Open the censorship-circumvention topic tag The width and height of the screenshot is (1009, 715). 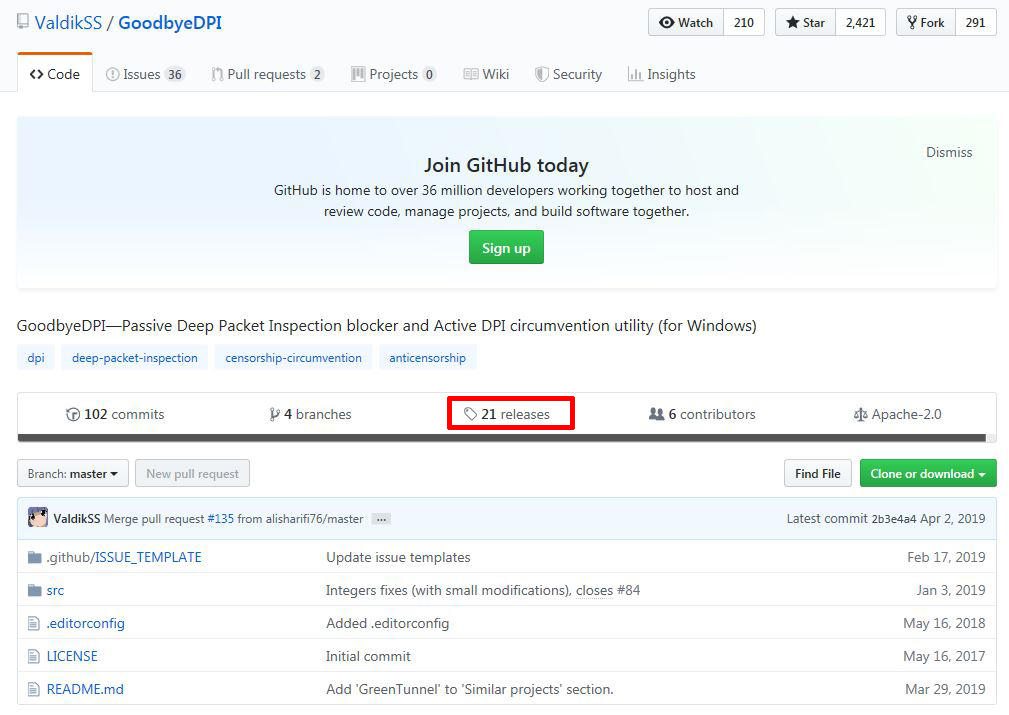(293, 358)
